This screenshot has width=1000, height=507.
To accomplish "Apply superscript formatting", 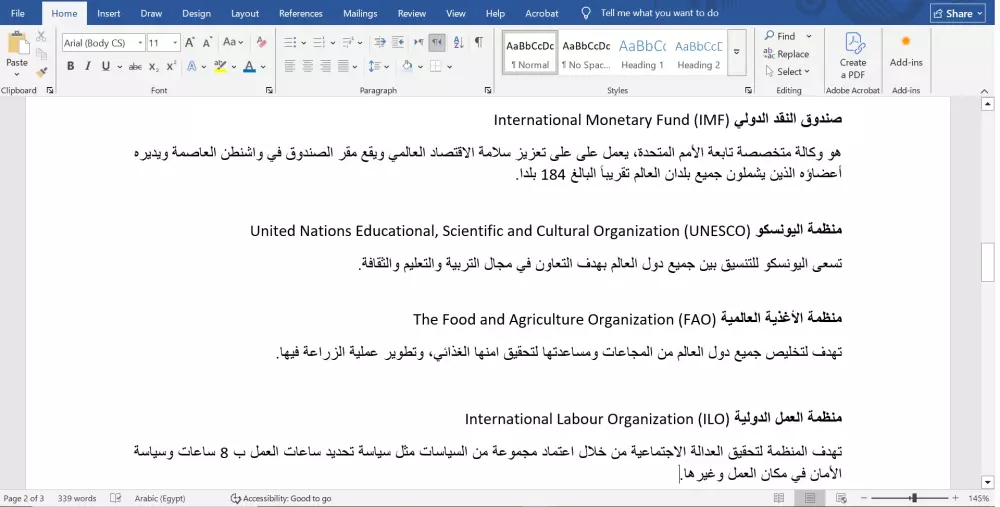I will click(171, 66).
